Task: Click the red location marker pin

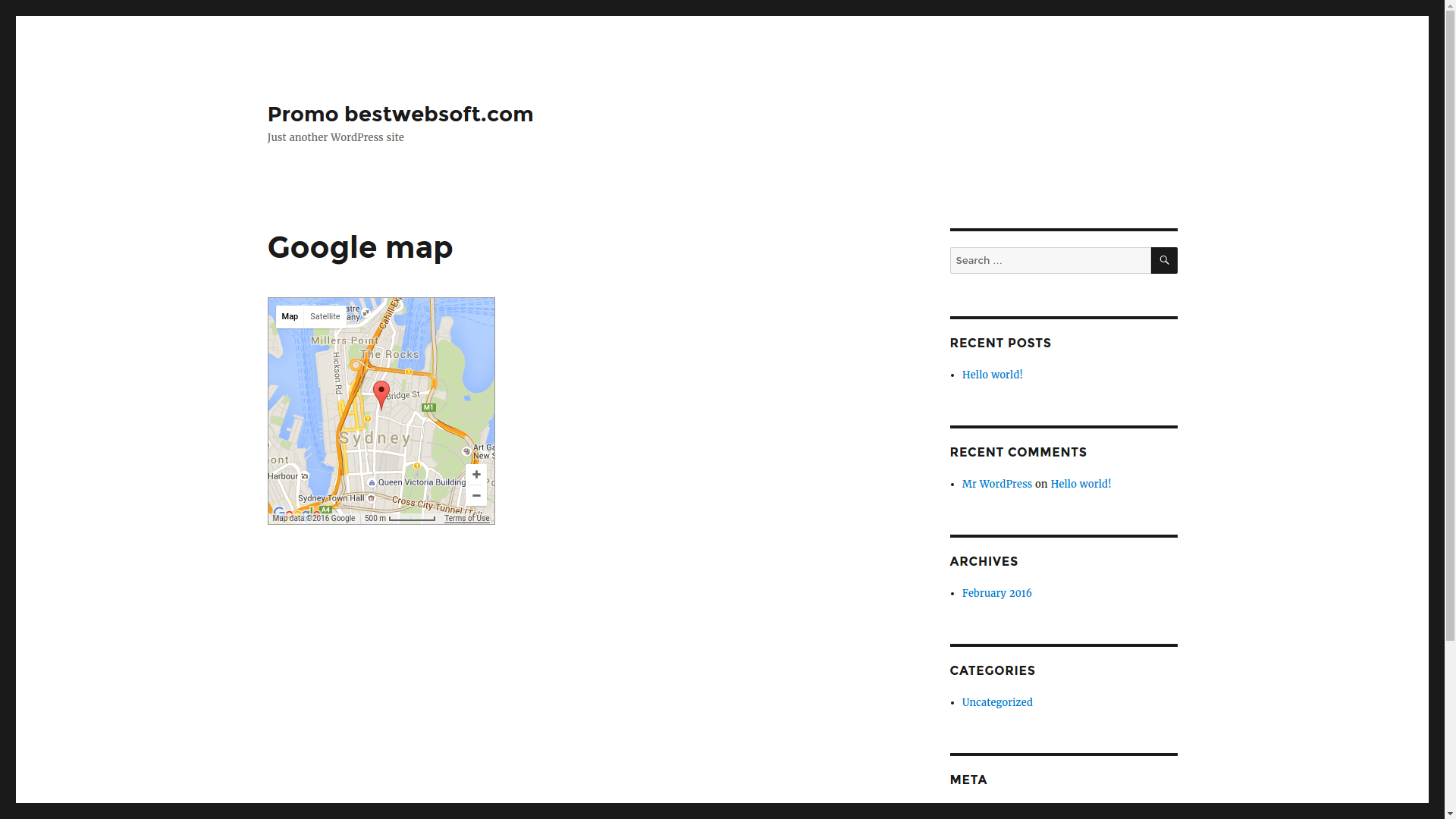Action: [381, 395]
